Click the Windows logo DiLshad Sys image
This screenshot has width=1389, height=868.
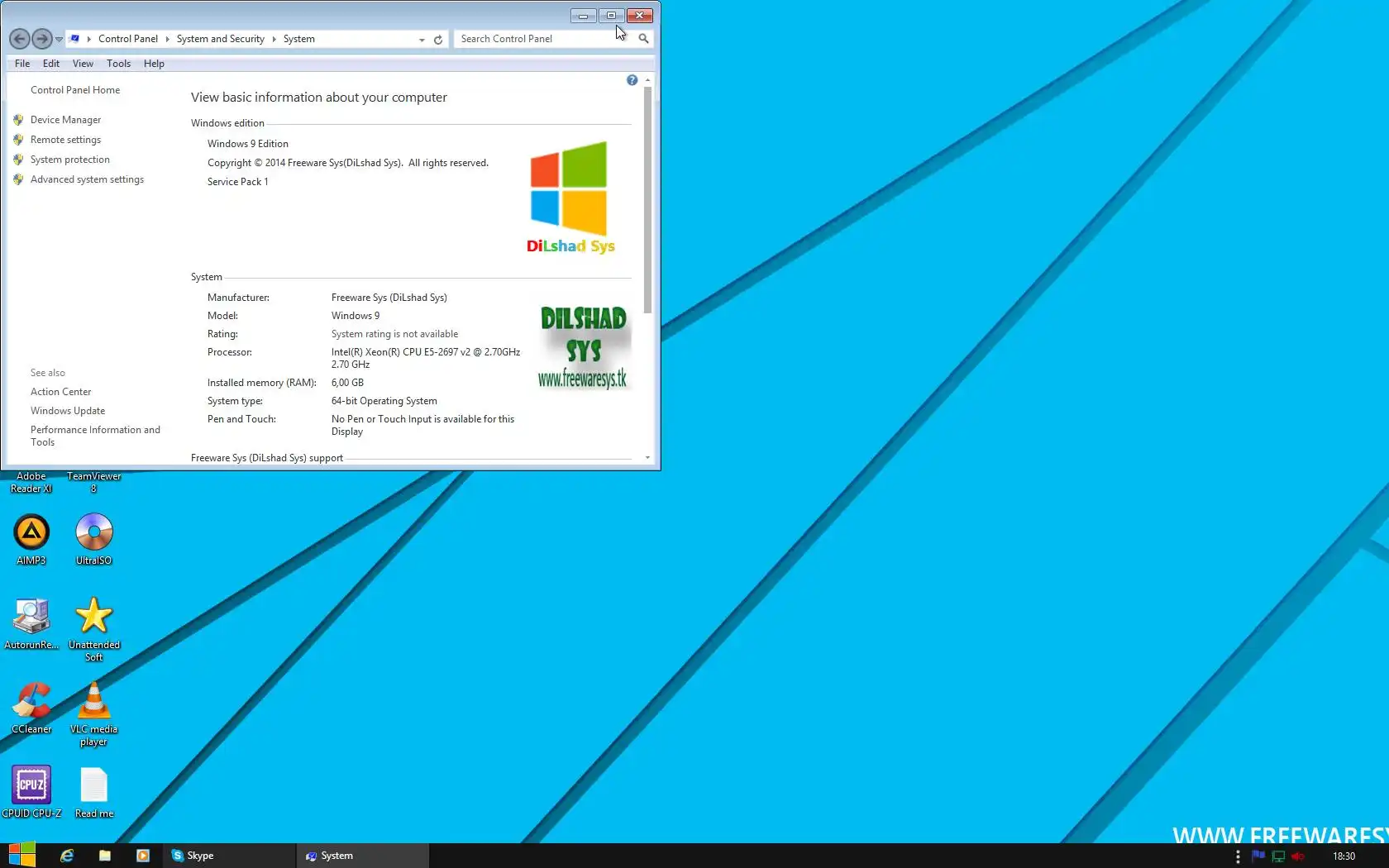coord(570,198)
